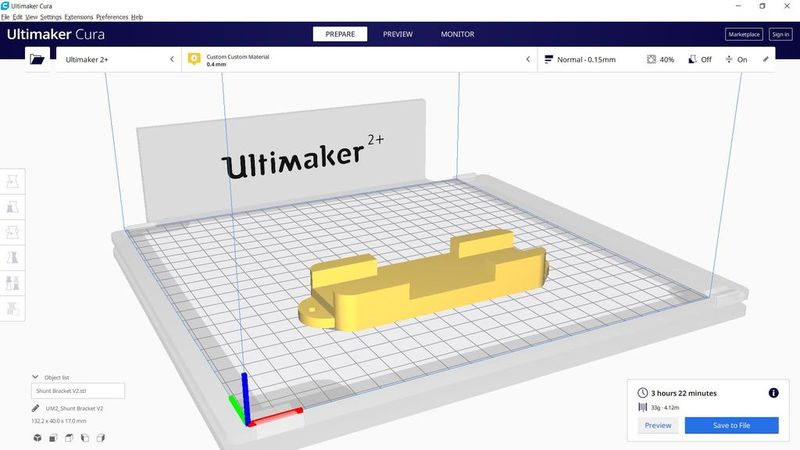
Task: Switch to the 3D perspective view cube icon
Action: pos(36,438)
